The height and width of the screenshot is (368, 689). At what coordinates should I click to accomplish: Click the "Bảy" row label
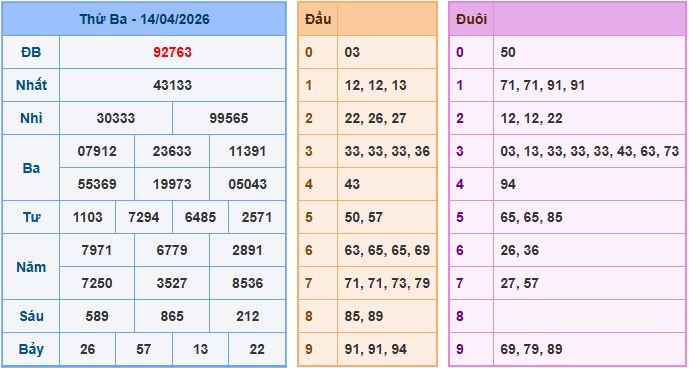pos(31,349)
